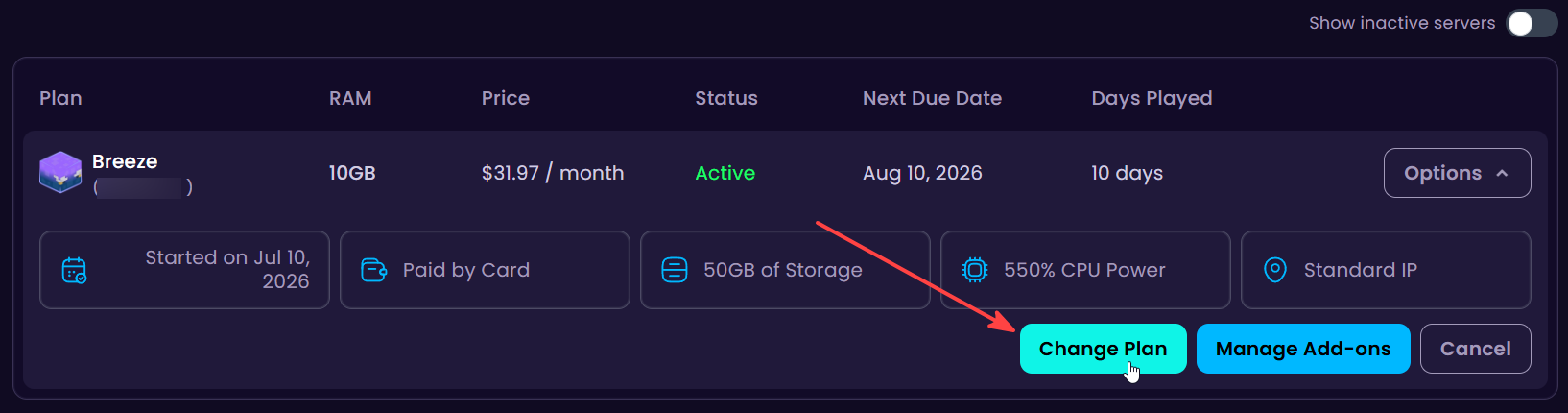Click the Breeze server block icon
Viewport: 1568px width, 413px height.
60,173
